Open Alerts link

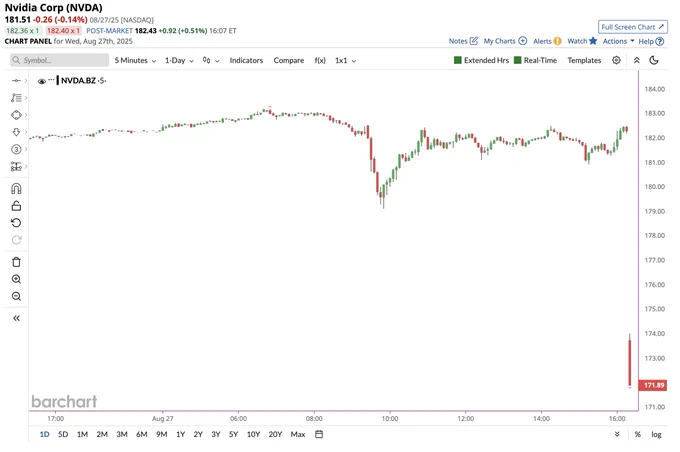(547, 41)
